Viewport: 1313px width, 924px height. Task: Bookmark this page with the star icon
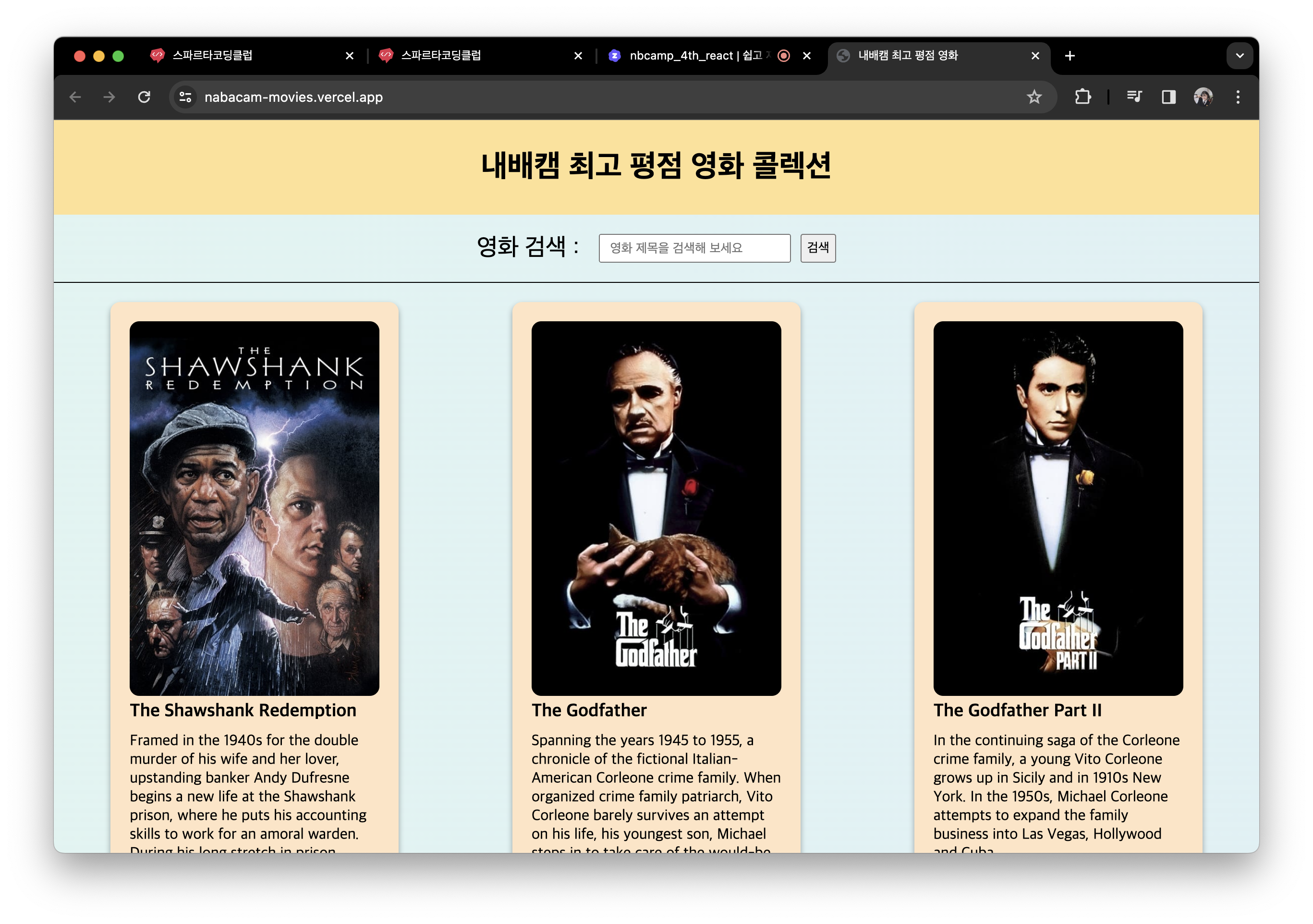(1034, 97)
